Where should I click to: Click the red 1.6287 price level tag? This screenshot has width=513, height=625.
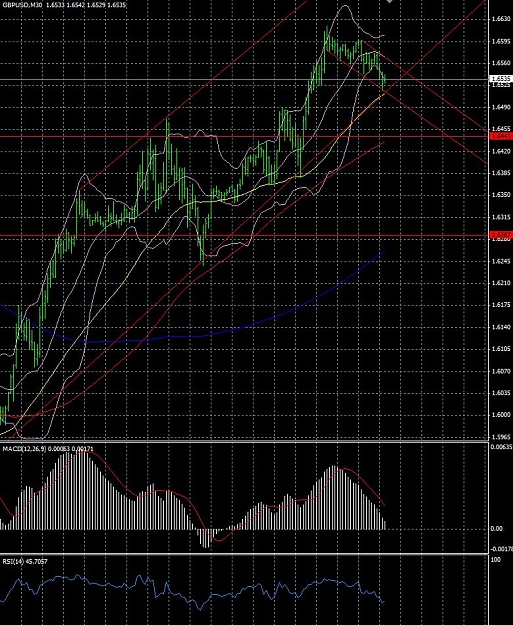(x=501, y=235)
